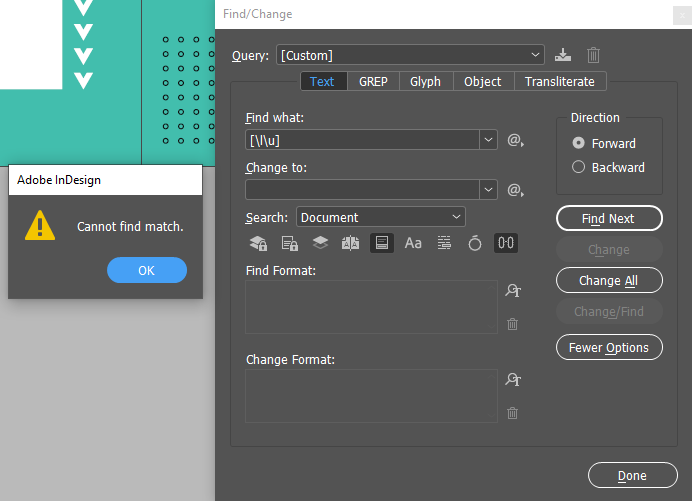Toggle Include Master Pages icon
692x501 pixels.
[x=350, y=243]
